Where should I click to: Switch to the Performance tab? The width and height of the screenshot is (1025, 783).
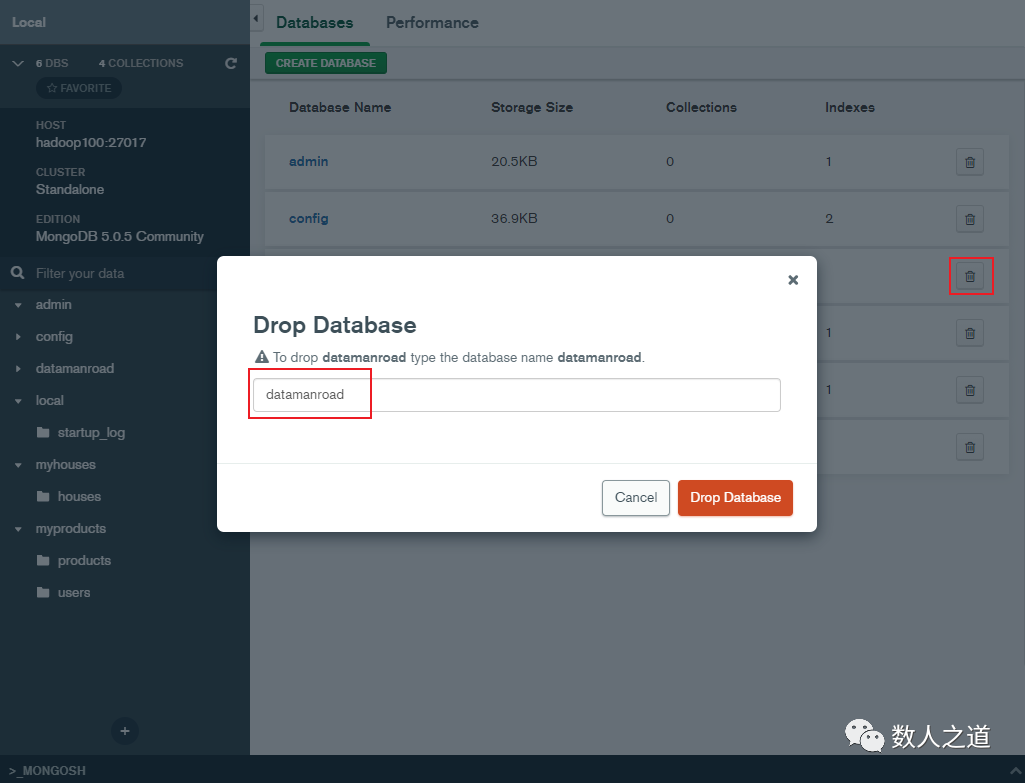[x=431, y=22]
